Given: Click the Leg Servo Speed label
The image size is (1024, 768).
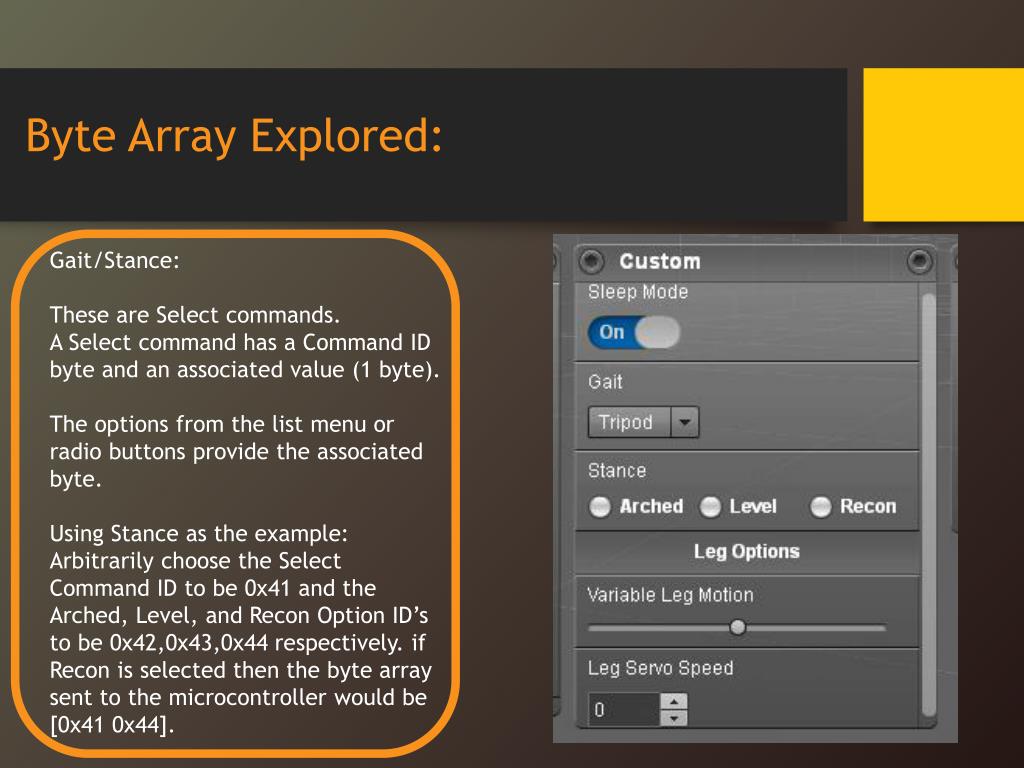Looking at the screenshot, I should (x=660, y=668).
